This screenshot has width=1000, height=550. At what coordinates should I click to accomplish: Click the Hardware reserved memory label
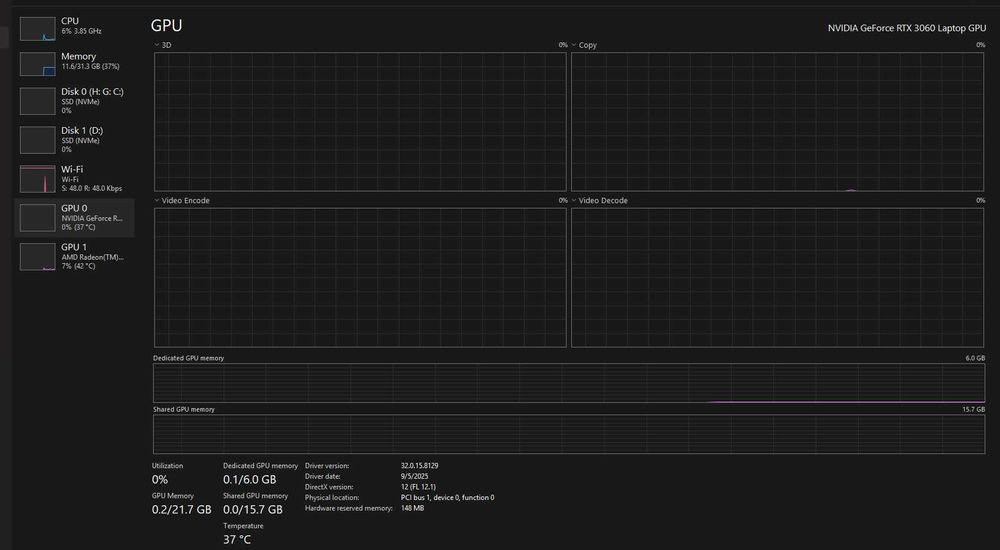[348, 509]
